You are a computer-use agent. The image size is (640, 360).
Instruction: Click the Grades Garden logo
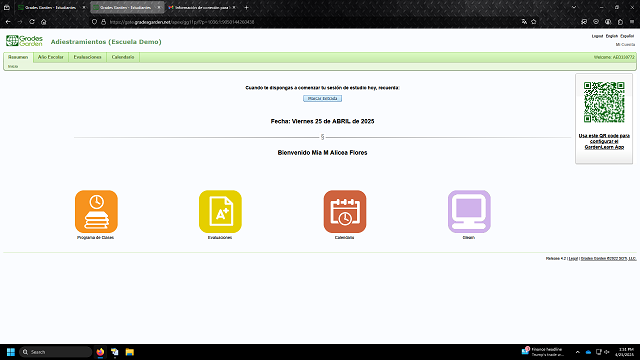(x=24, y=41)
